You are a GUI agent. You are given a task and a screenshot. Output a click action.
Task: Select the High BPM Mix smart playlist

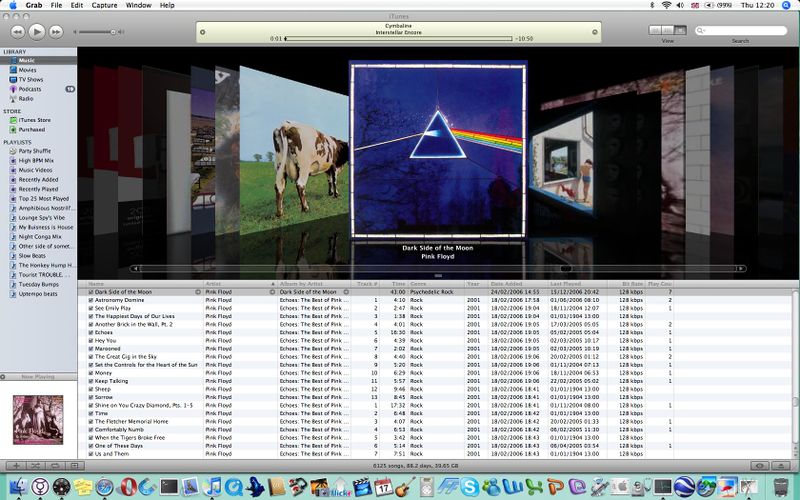38,160
